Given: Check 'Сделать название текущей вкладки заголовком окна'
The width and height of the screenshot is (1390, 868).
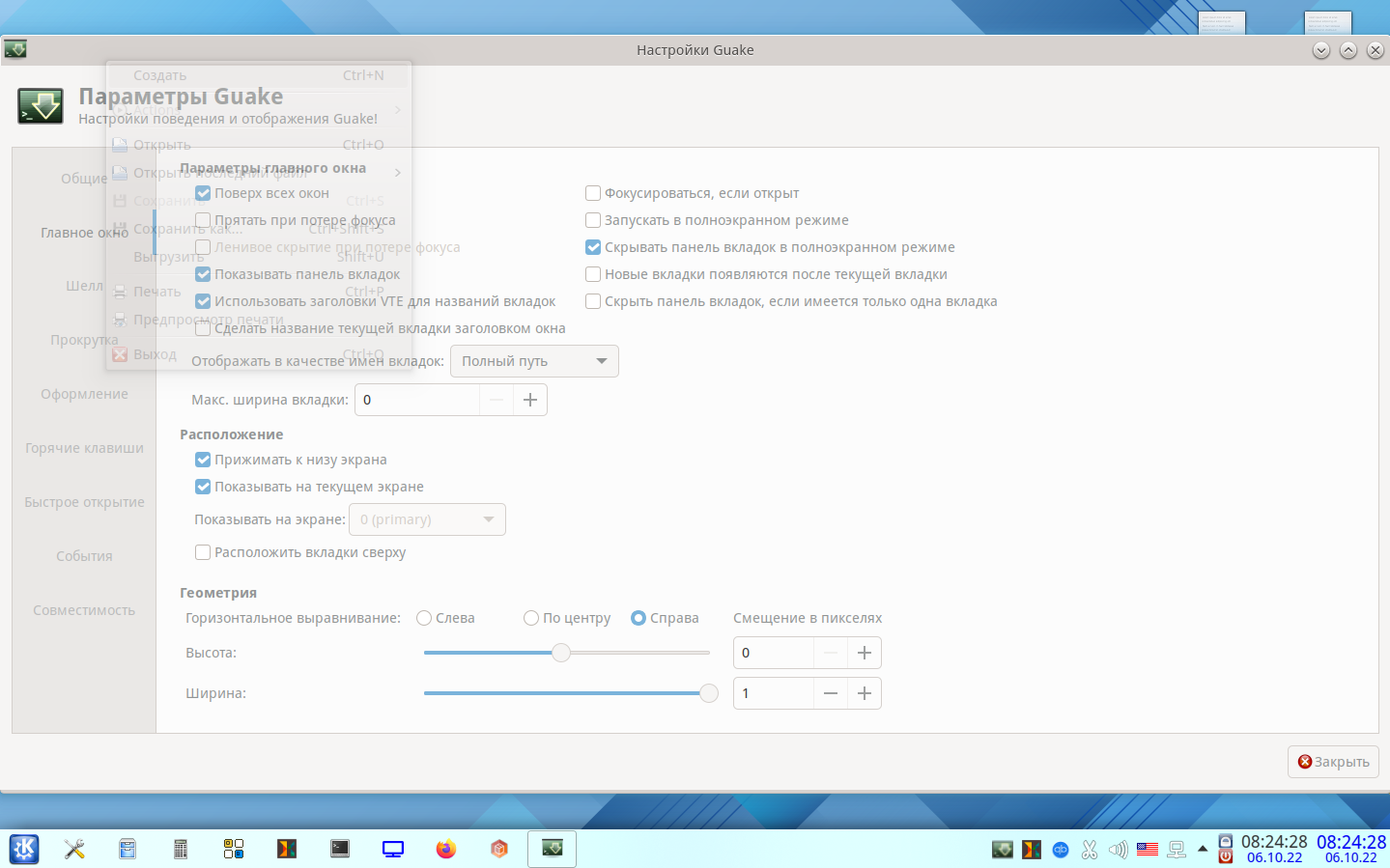Looking at the screenshot, I should pyautogui.click(x=203, y=328).
